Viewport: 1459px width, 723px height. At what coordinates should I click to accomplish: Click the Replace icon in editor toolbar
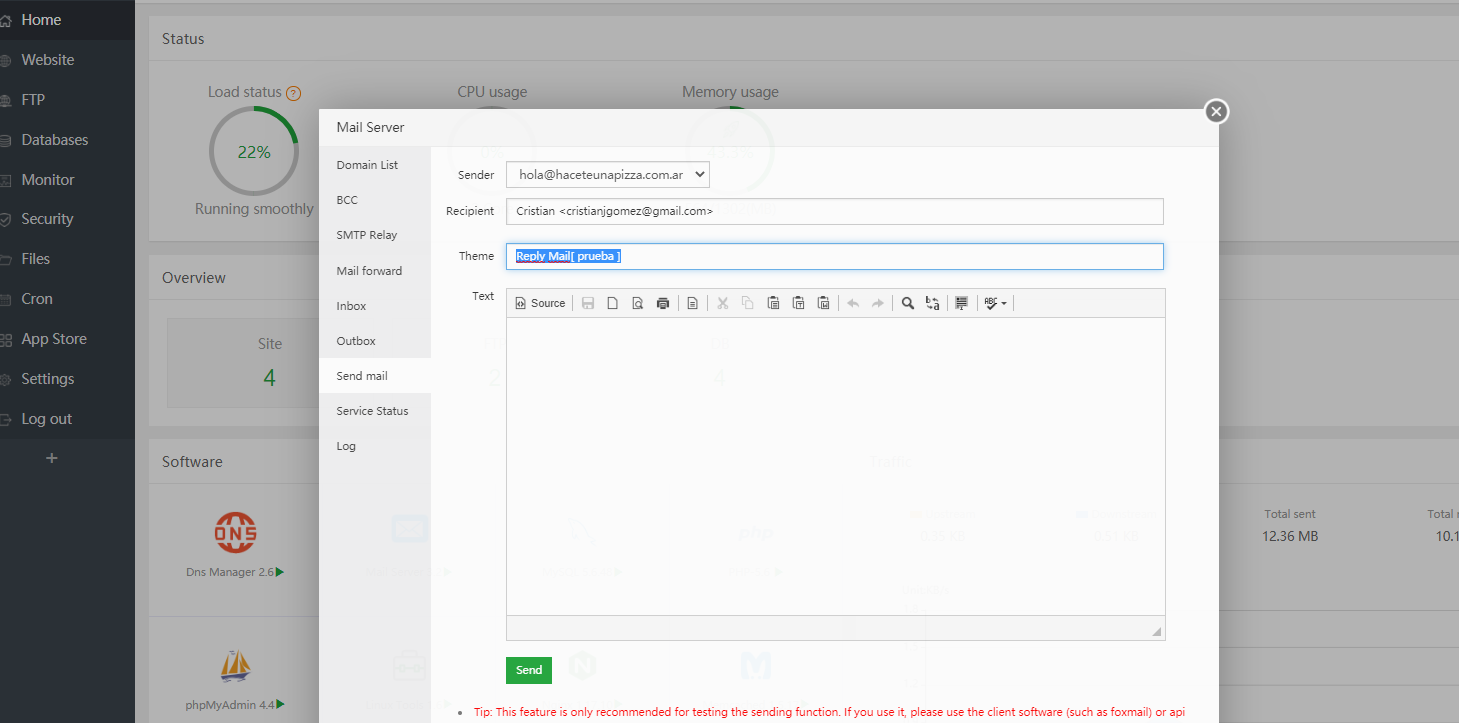932,303
